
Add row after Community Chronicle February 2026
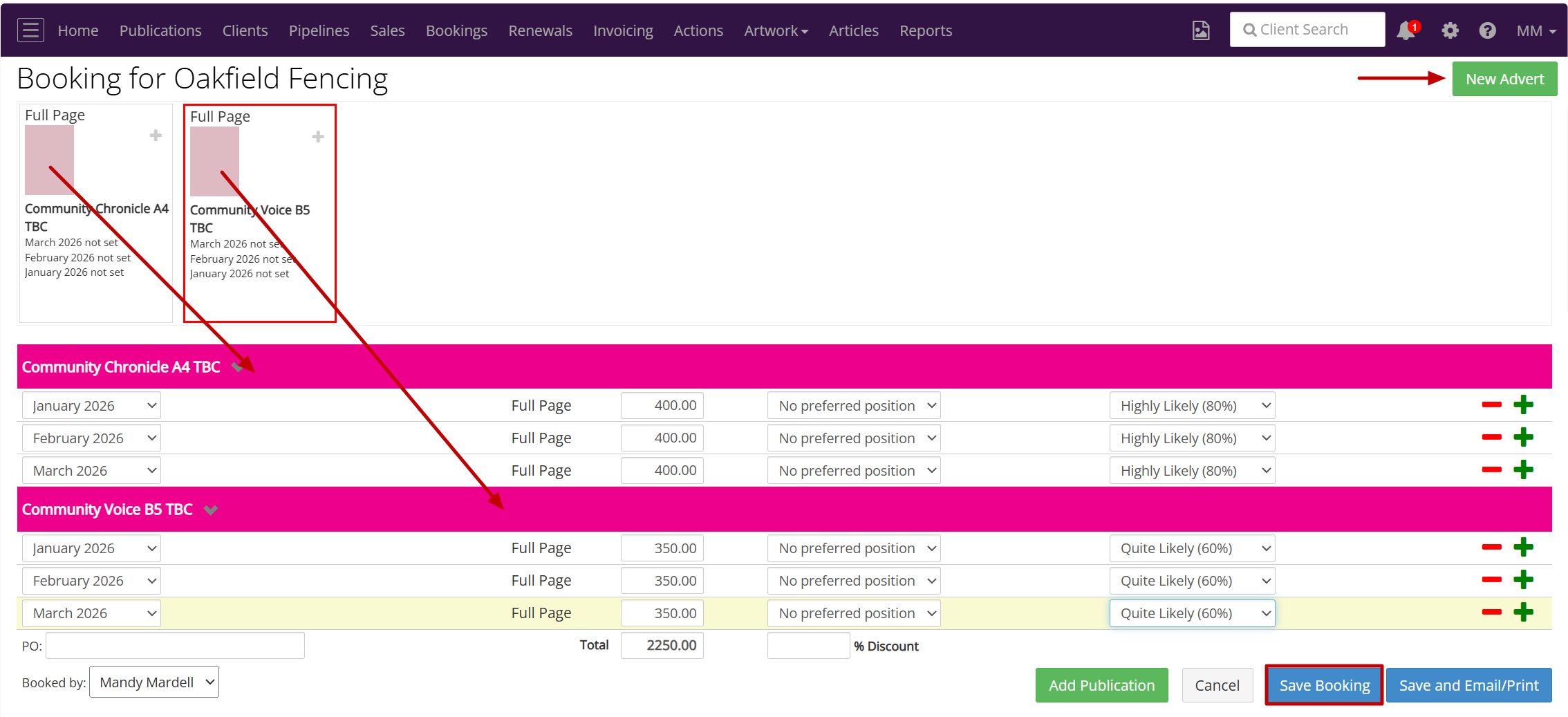click(x=1523, y=438)
